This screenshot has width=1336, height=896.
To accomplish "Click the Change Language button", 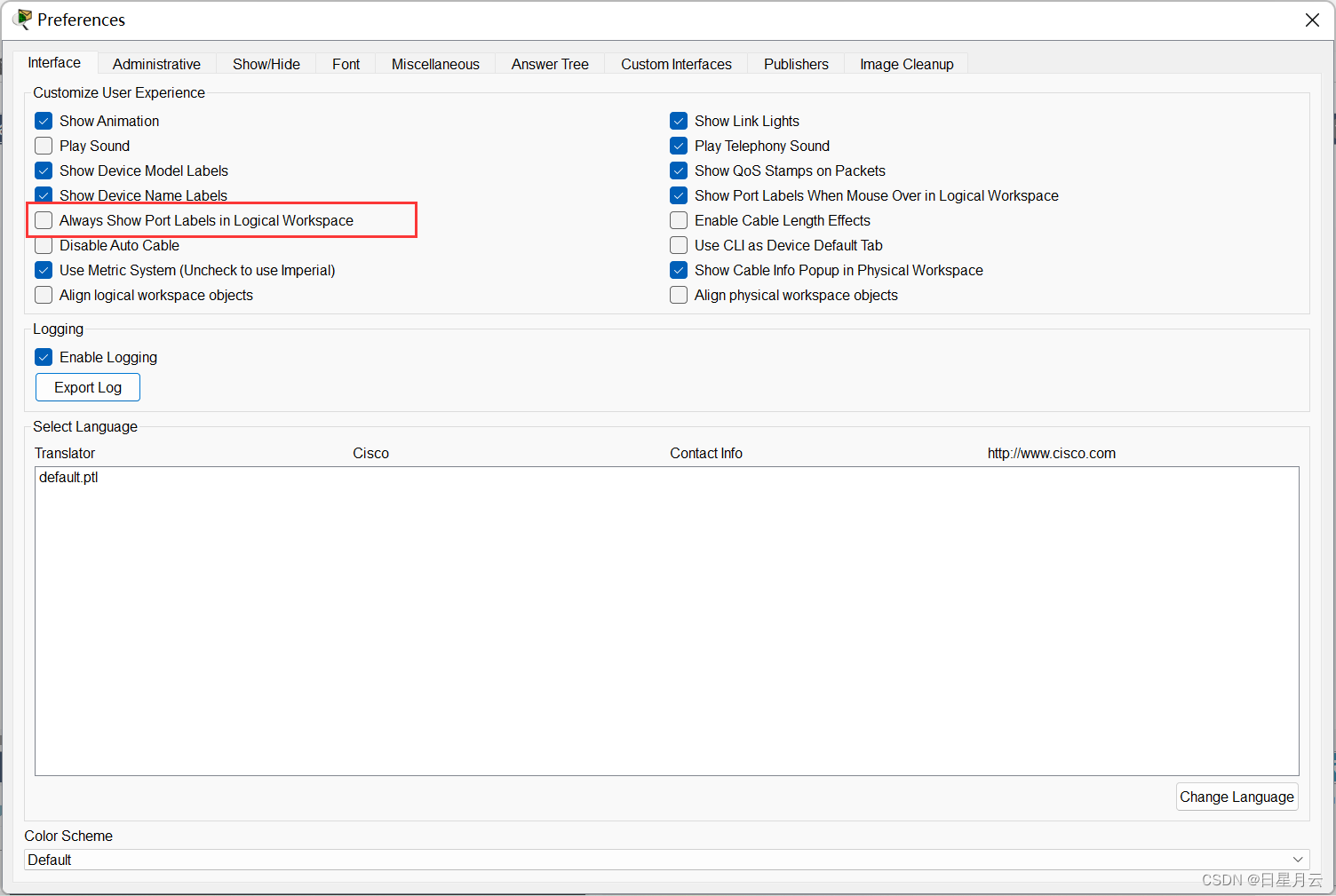I will pyautogui.click(x=1237, y=797).
